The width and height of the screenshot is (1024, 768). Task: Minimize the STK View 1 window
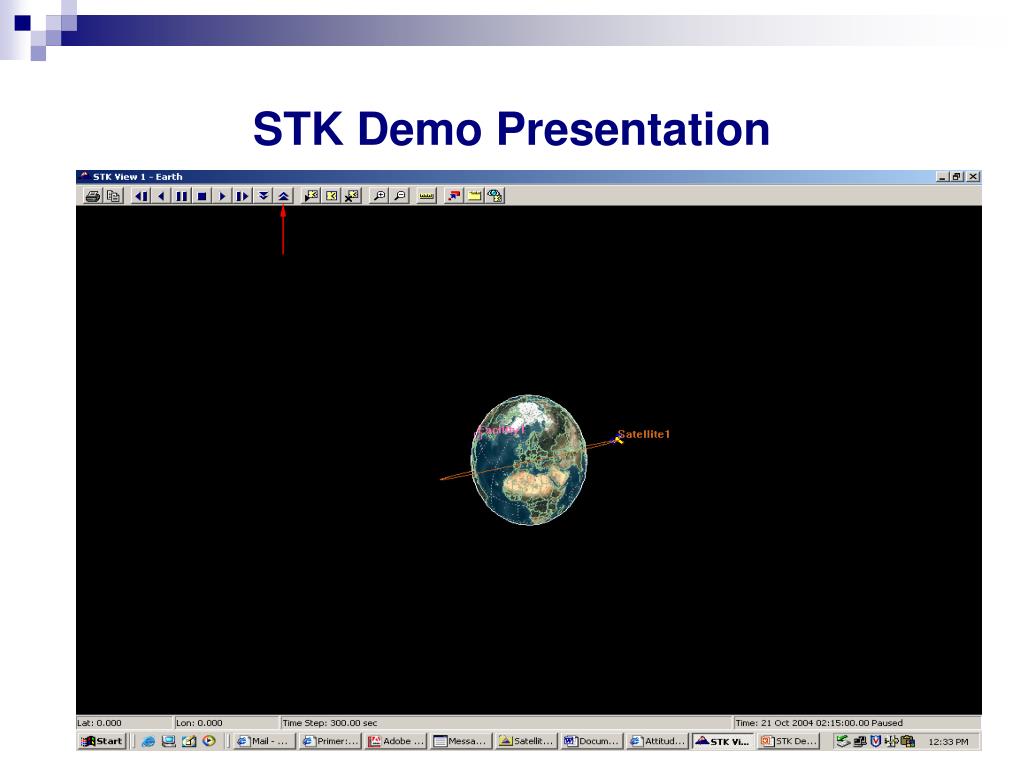pos(942,177)
